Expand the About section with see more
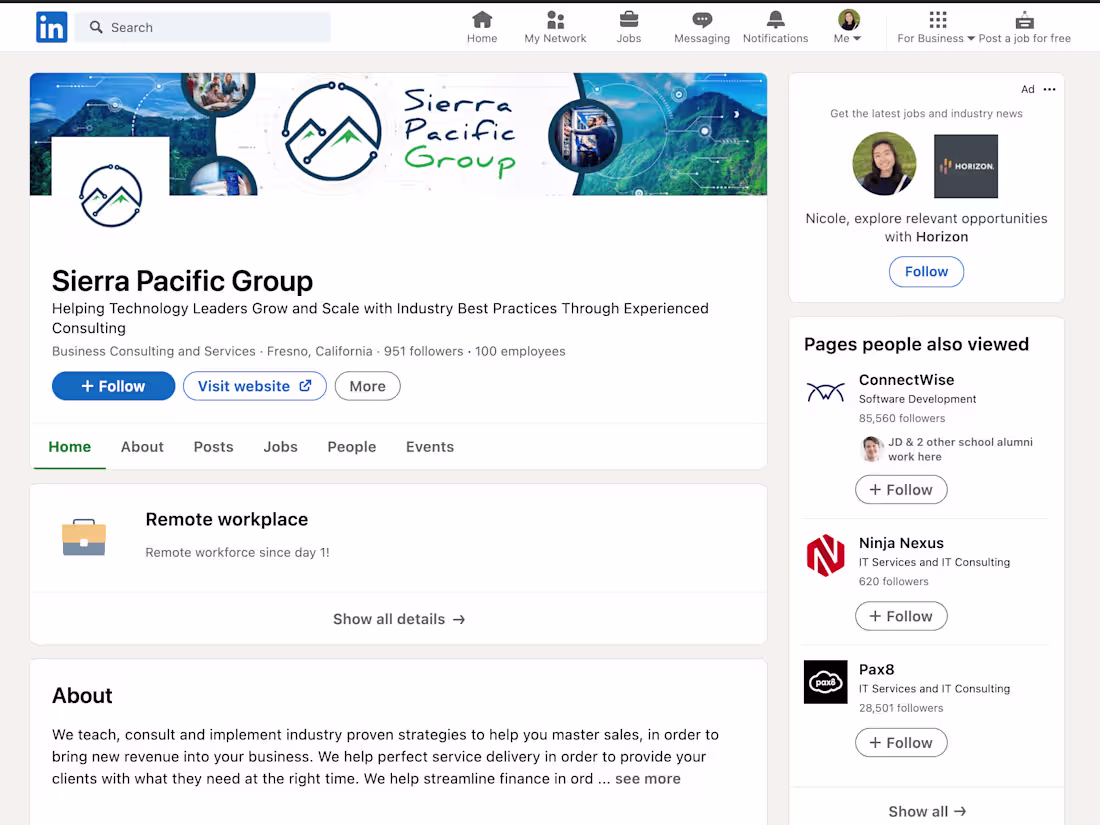This screenshot has height=825, width=1100. (x=647, y=778)
